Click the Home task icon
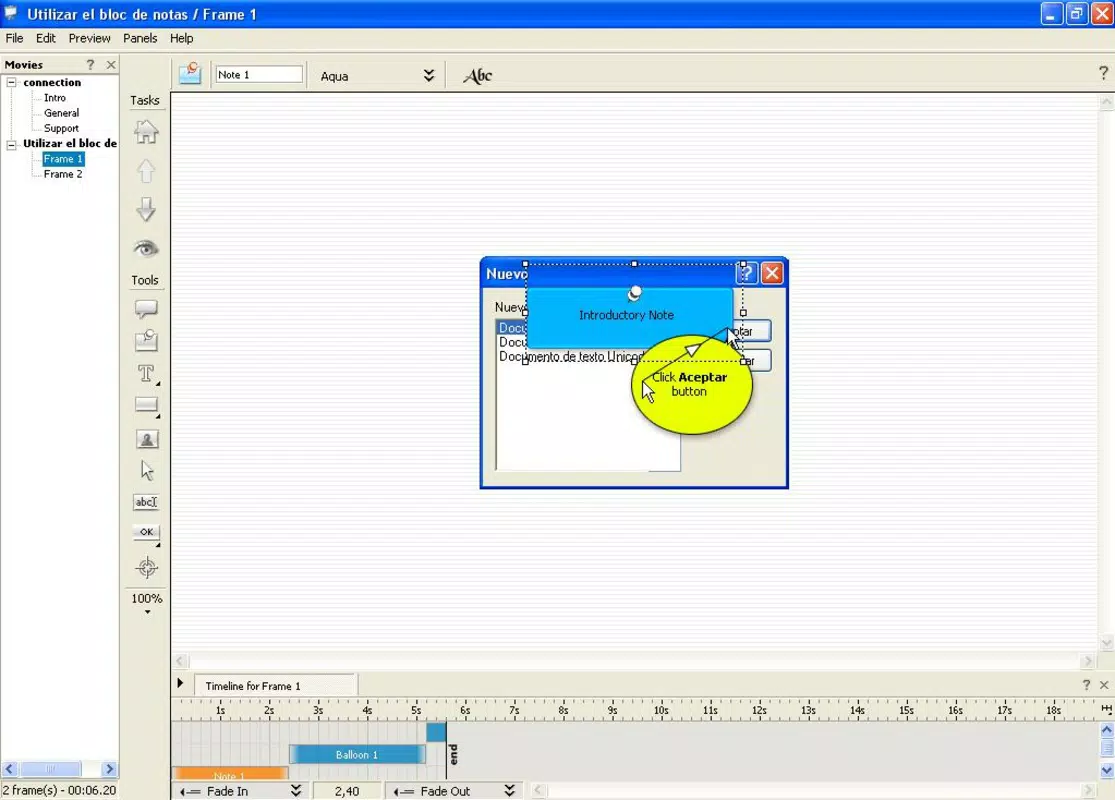This screenshot has height=800, width=1115. [146, 132]
